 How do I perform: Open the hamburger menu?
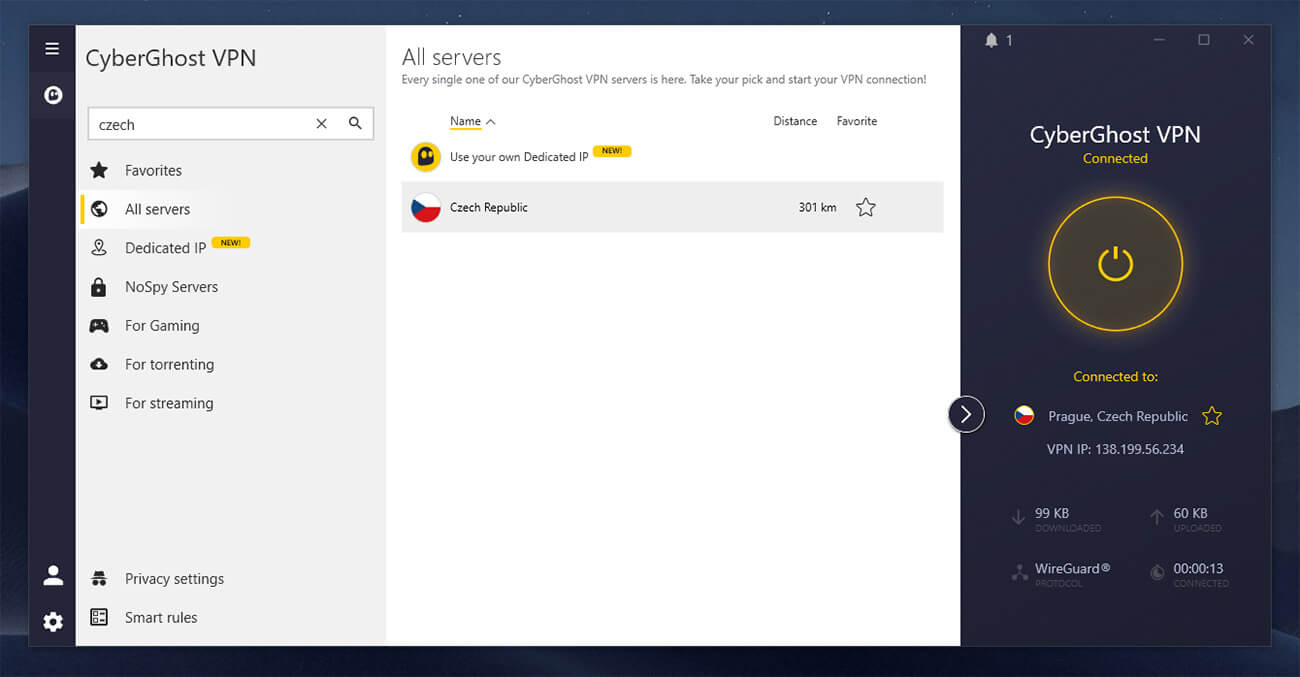point(52,48)
